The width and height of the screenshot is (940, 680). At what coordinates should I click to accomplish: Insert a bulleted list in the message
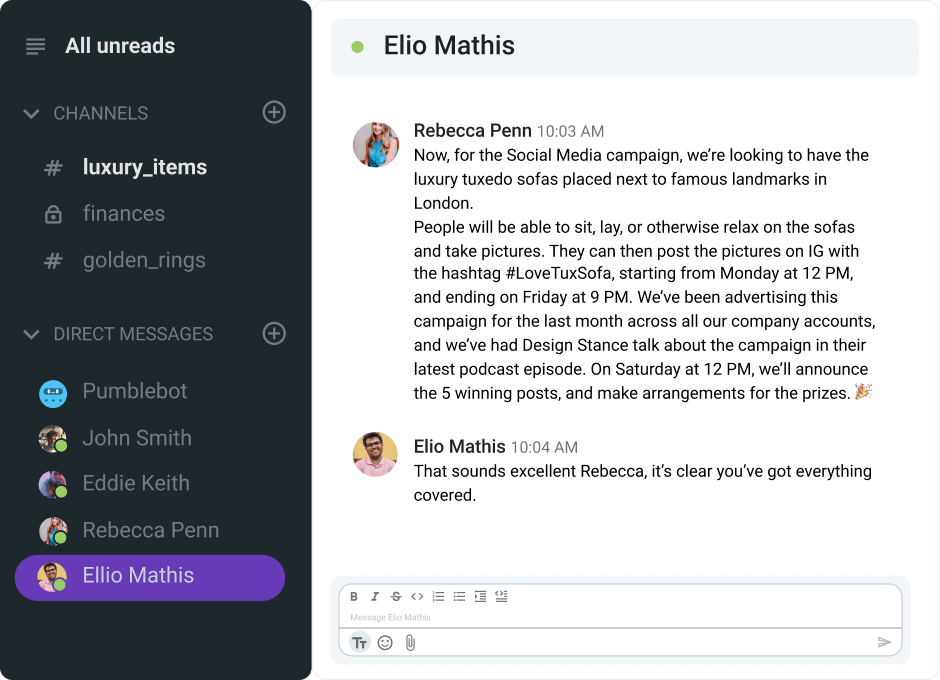coord(459,596)
